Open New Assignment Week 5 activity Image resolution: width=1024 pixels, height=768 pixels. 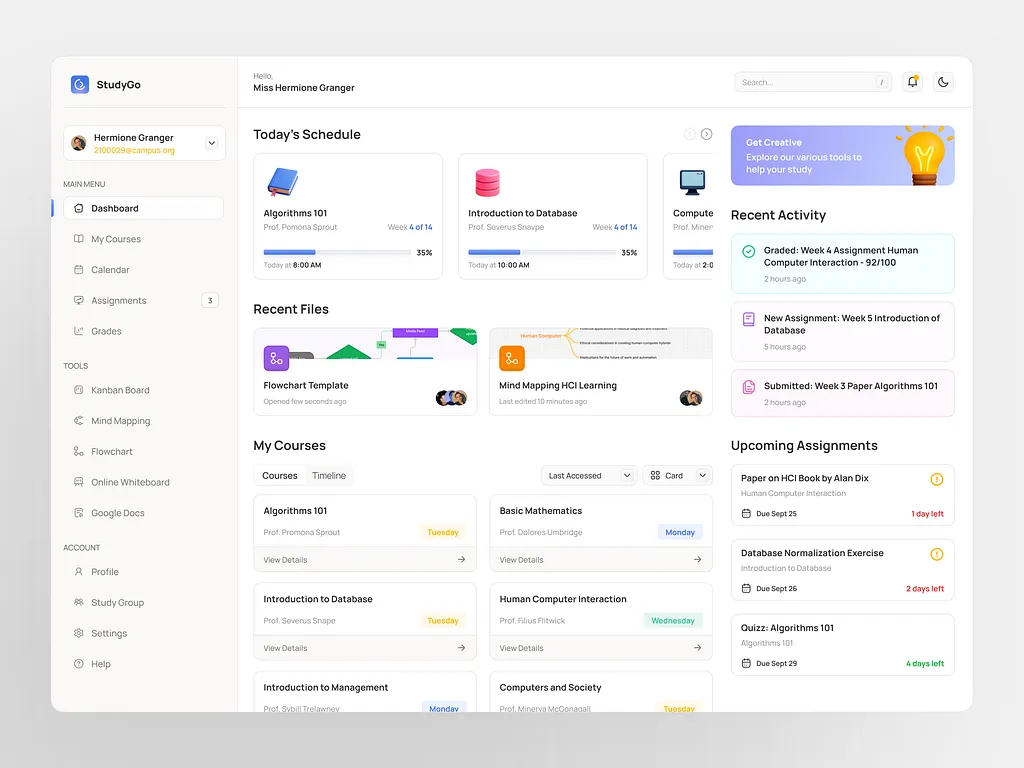click(x=842, y=331)
